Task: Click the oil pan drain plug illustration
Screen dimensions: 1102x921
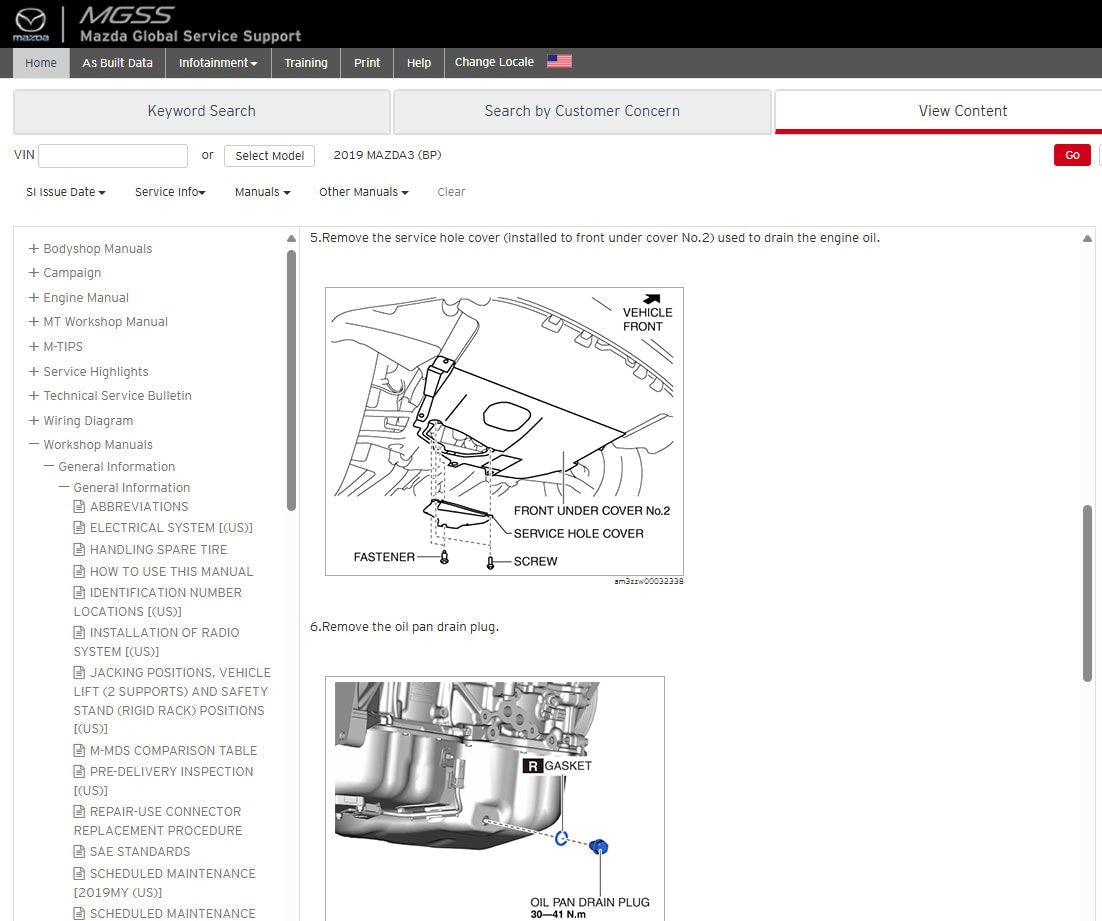Action: point(495,799)
